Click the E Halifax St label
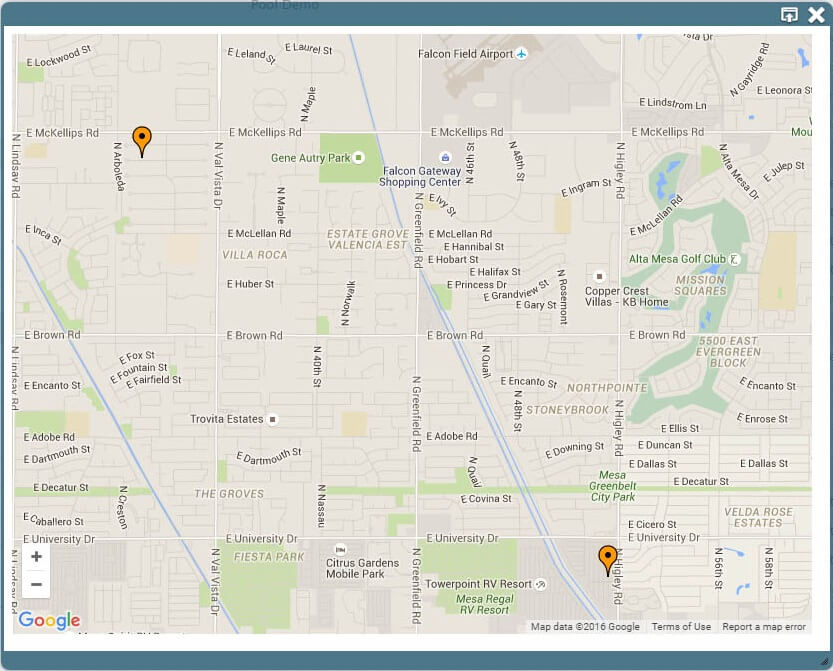Viewport: 833px width, 671px height. click(x=495, y=272)
